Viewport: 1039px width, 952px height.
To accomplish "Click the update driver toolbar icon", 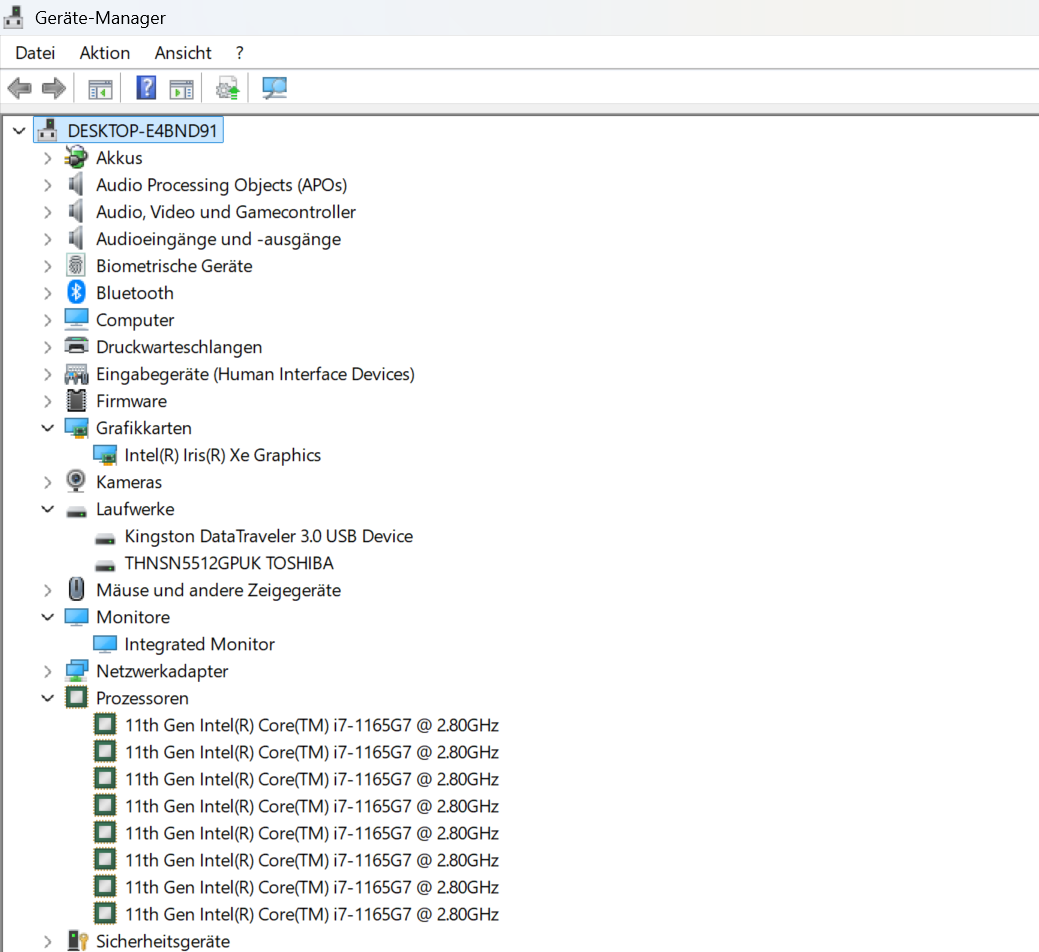I will click(227, 88).
